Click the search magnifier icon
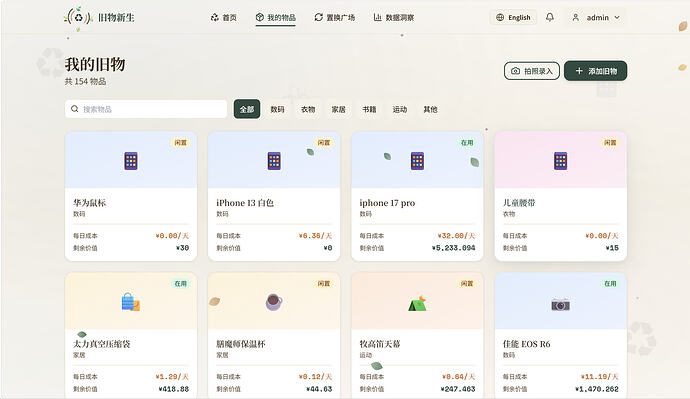Viewport: 690px width, 399px height. (75, 109)
